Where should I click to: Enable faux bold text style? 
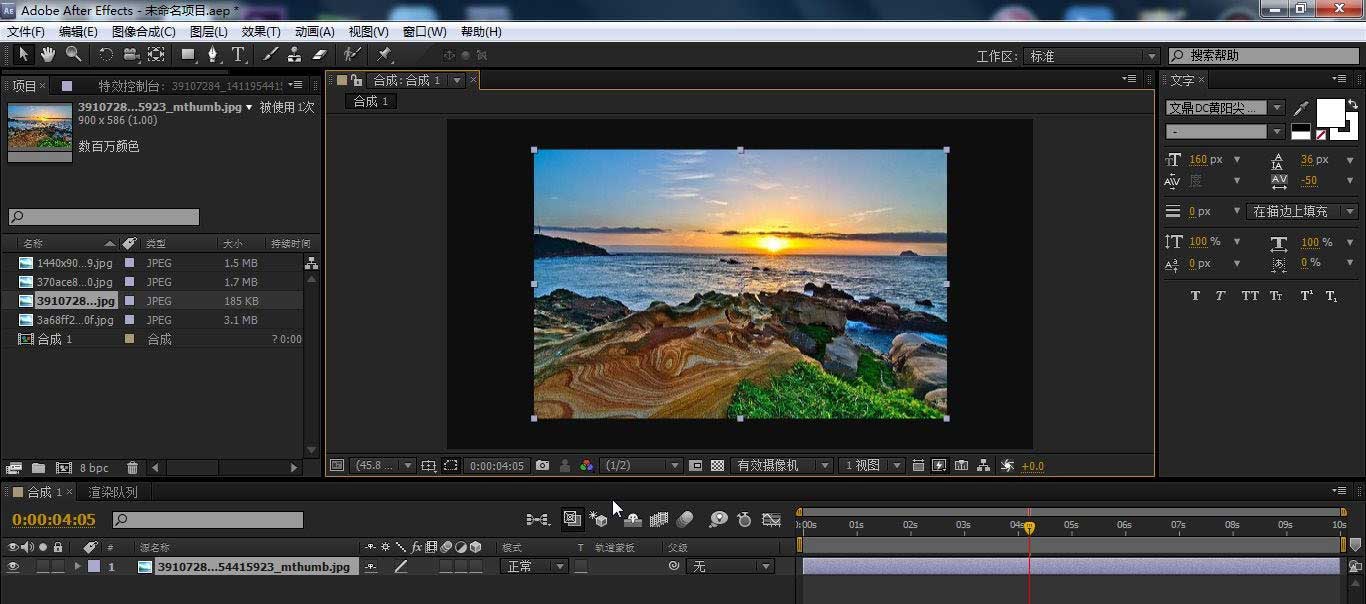(1195, 296)
